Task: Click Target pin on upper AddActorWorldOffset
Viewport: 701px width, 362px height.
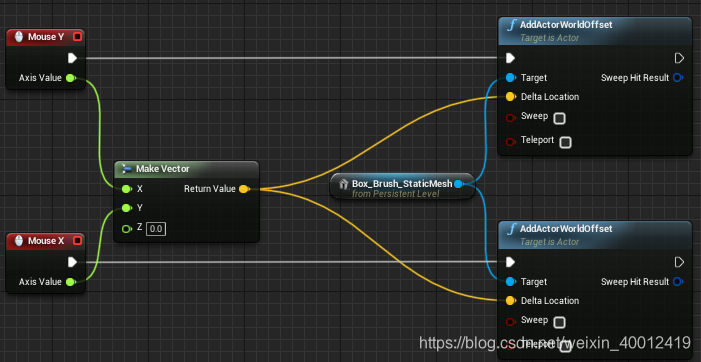Action: click(511, 78)
